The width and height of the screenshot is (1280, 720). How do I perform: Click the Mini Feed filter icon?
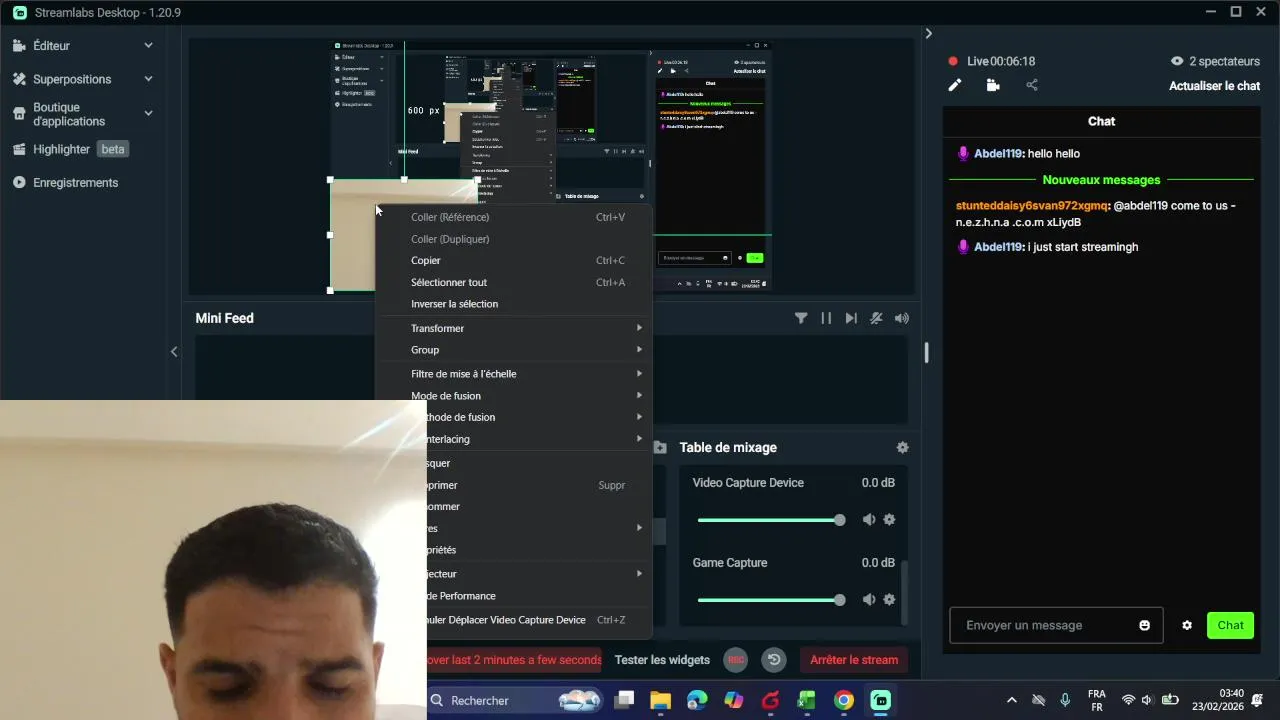point(801,318)
